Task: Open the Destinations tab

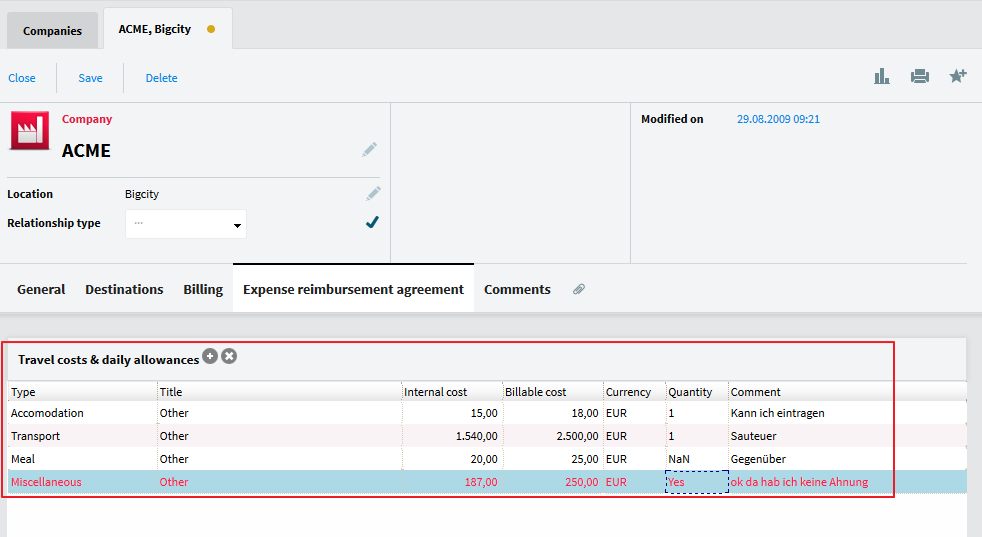Action: pos(124,289)
